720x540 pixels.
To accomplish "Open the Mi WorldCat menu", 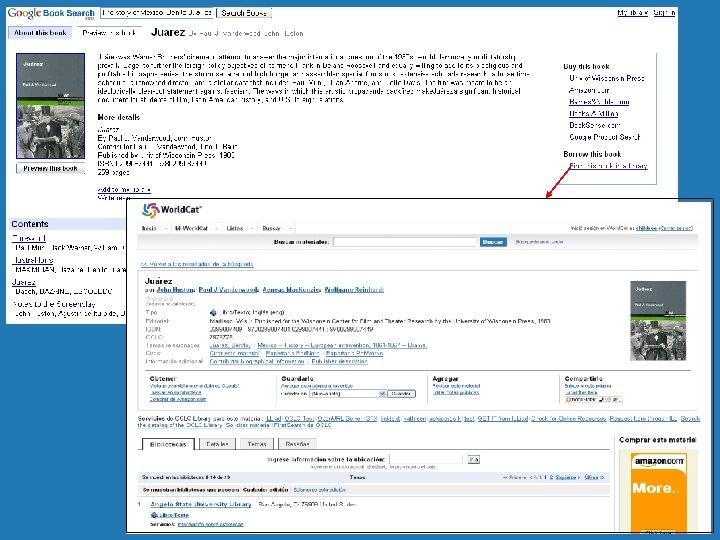I will [191, 228].
